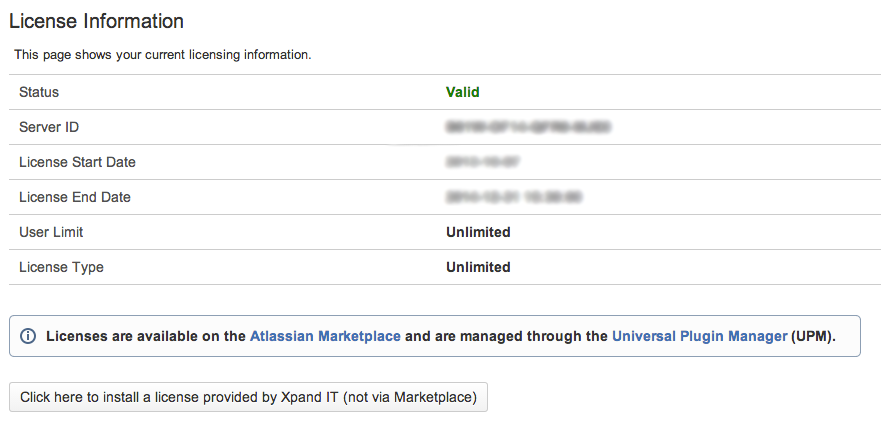Click the blurred Server ID value
Image resolution: width=881 pixels, height=422 pixels.
tap(528, 127)
